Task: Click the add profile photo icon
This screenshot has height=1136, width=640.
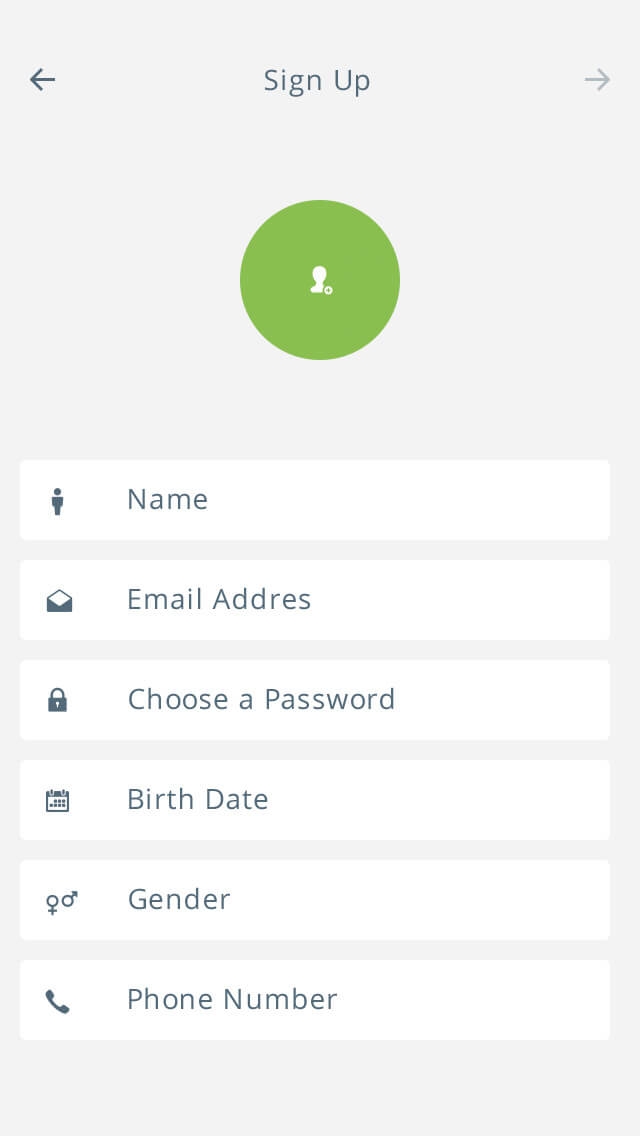Action: [320, 280]
